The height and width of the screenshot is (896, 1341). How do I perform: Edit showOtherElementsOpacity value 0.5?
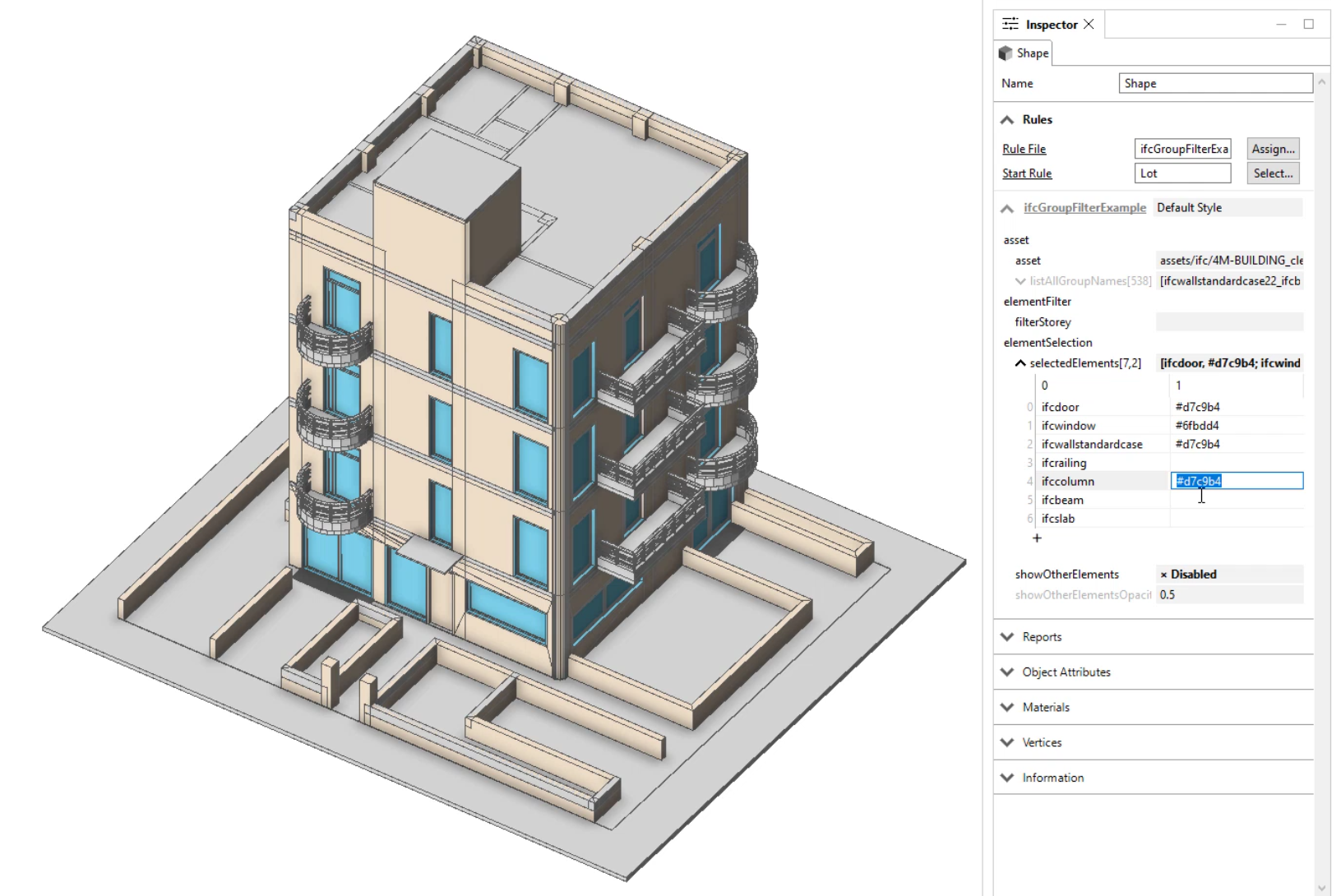[1229, 595]
